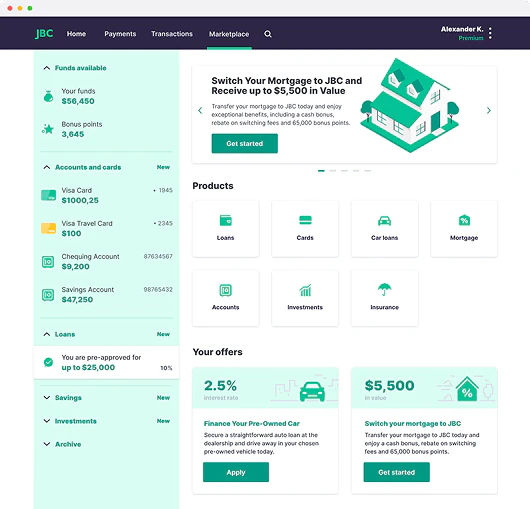Click the bonus points star icon
Screen dimensions: 530x509
[48, 129]
